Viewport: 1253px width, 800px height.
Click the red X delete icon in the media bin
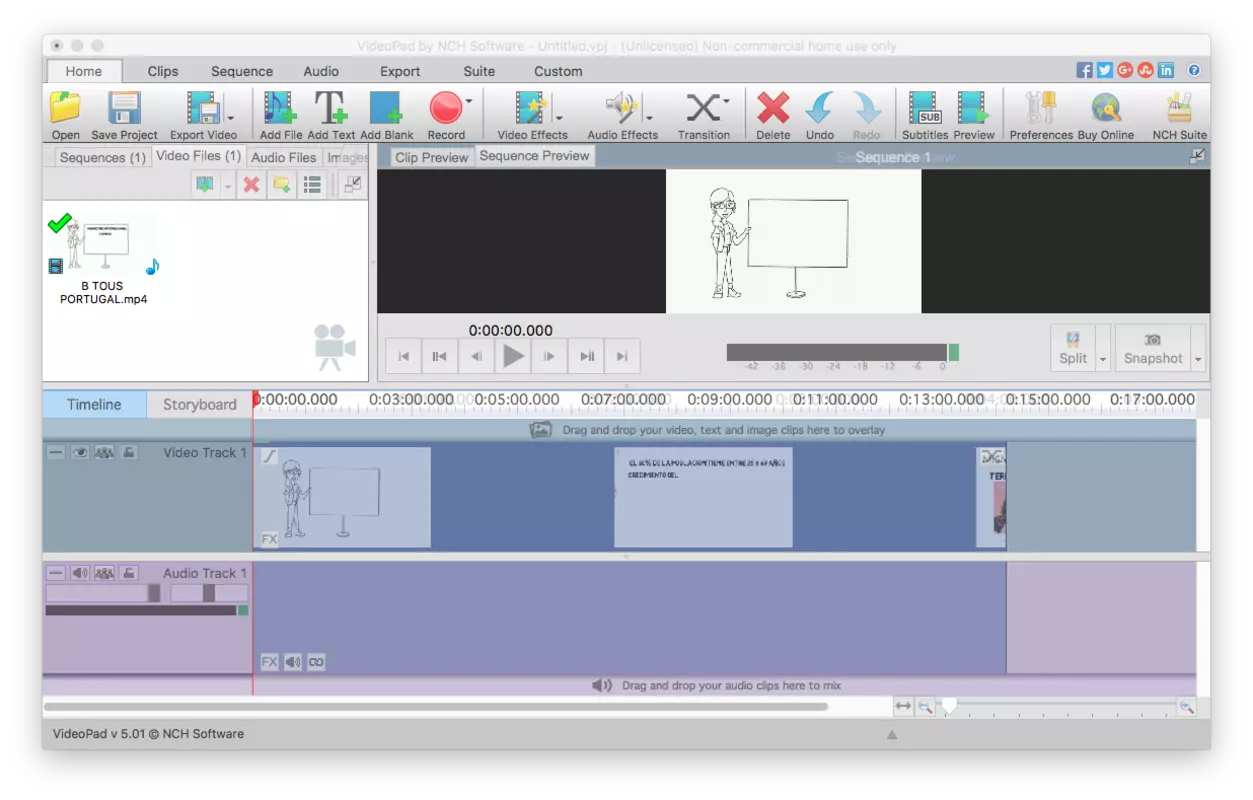(x=252, y=184)
